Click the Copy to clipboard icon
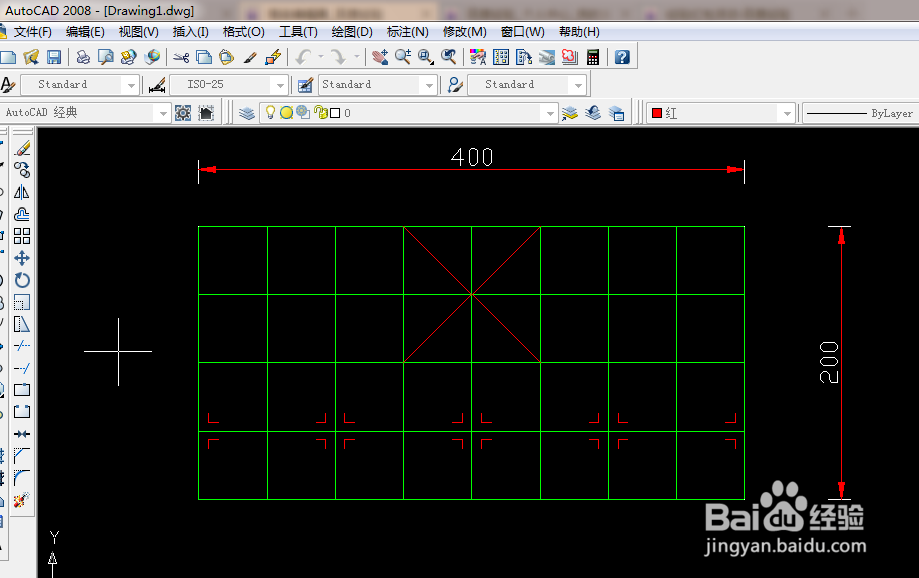The width and height of the screenshot is (919, 578). [203, 57]
